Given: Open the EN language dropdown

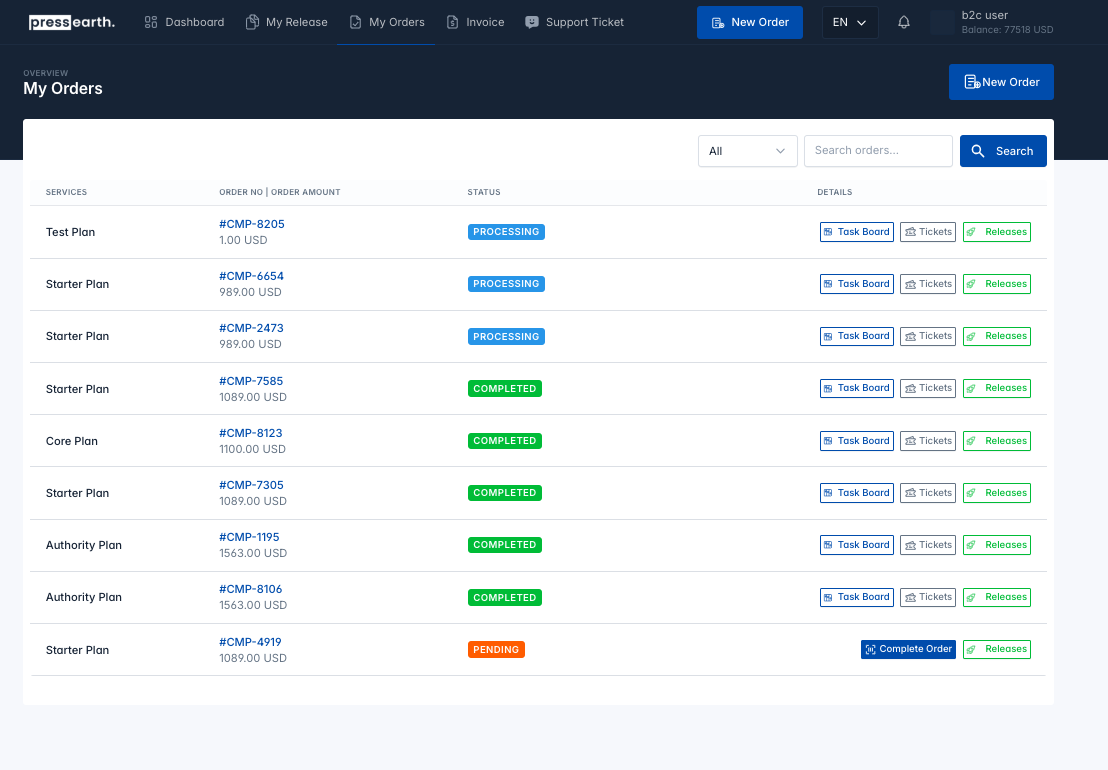Looking at the screenshot, I should coord(850,23).
